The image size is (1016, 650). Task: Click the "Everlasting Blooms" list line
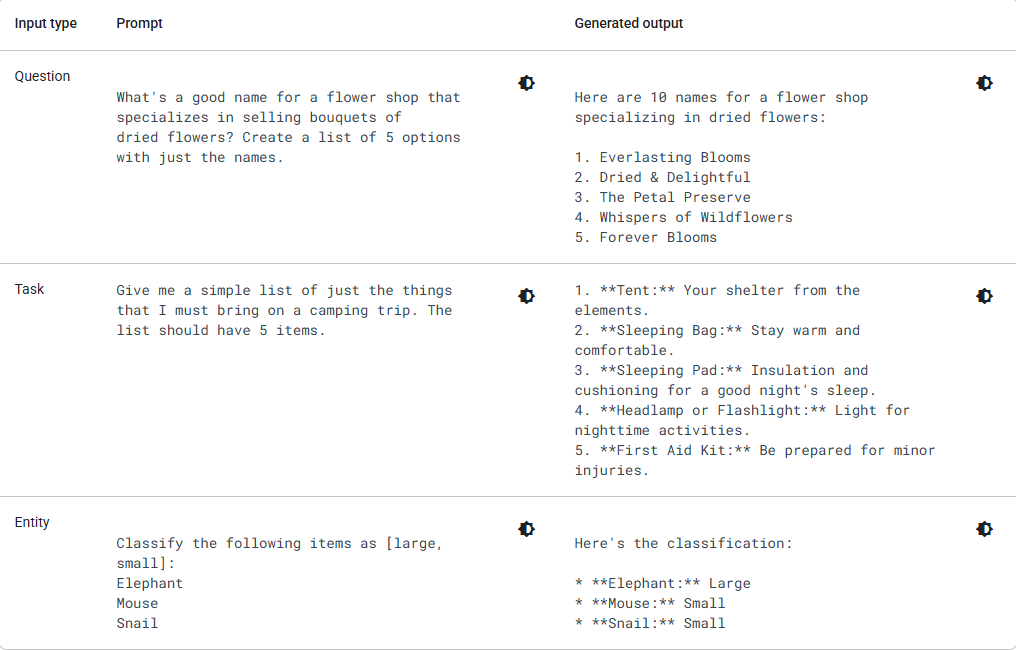click(662, 157)
